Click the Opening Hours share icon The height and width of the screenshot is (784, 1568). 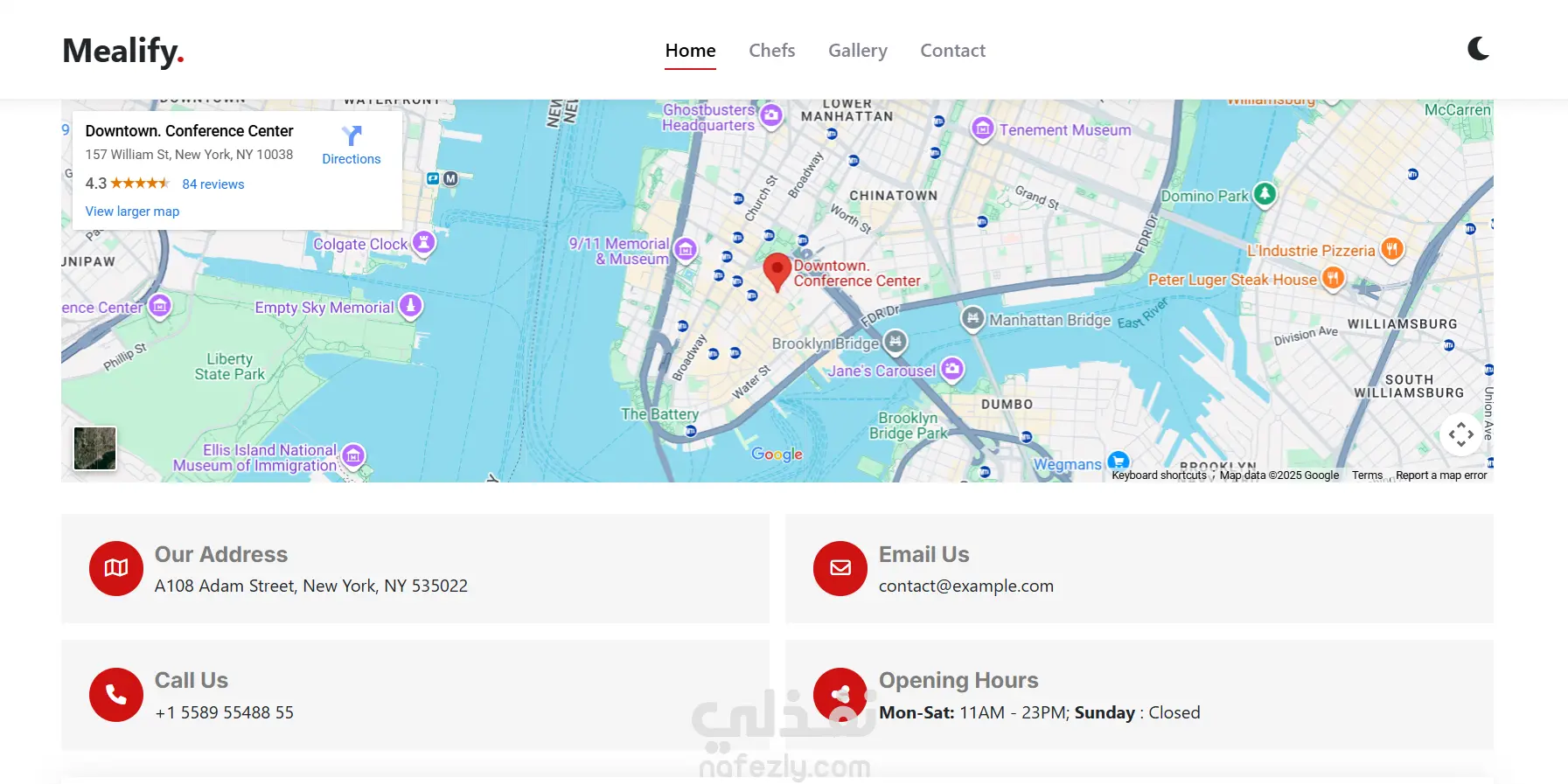(840, 695)
